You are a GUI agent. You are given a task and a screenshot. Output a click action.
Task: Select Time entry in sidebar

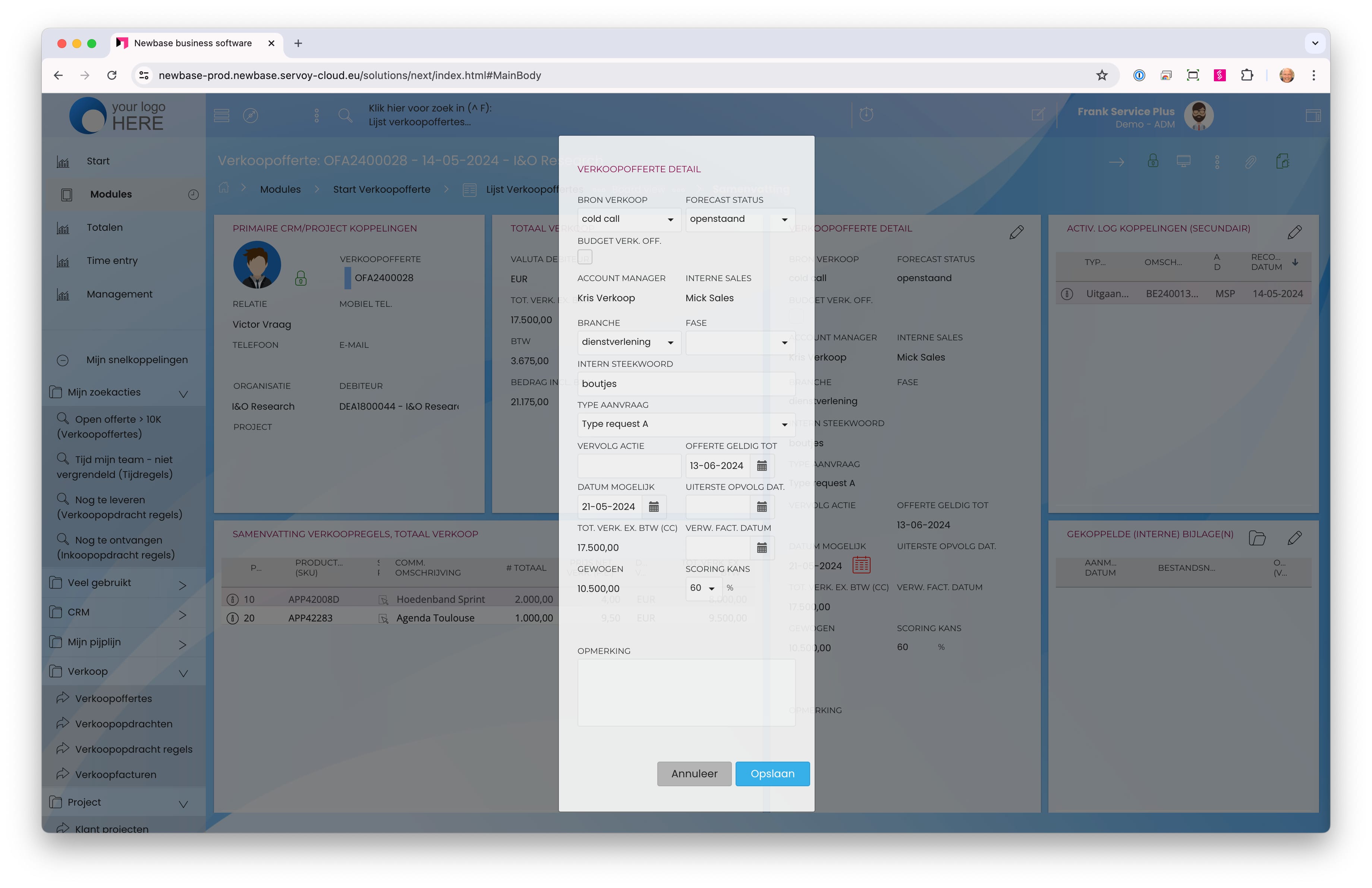pos(112,261)
